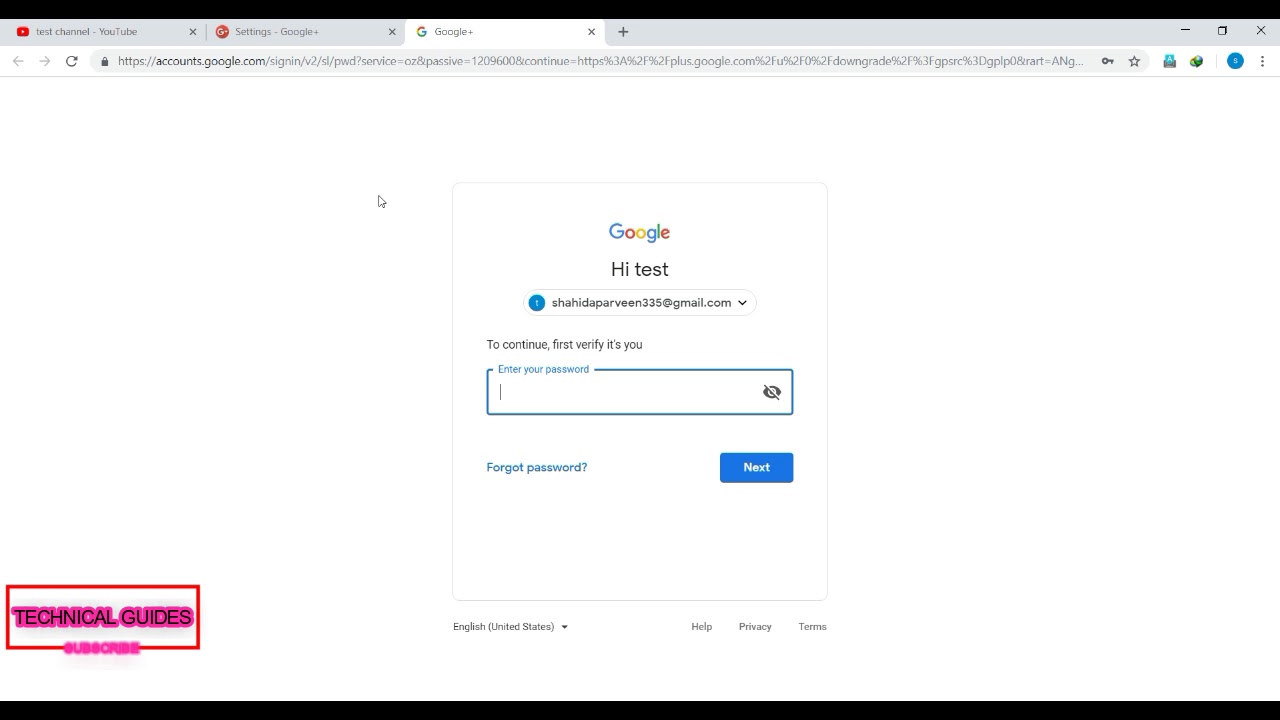Screen dimensions: 1280x720
Task: Click 'To continue, first verify it's you' text
Action: click(x=564, y=345)
